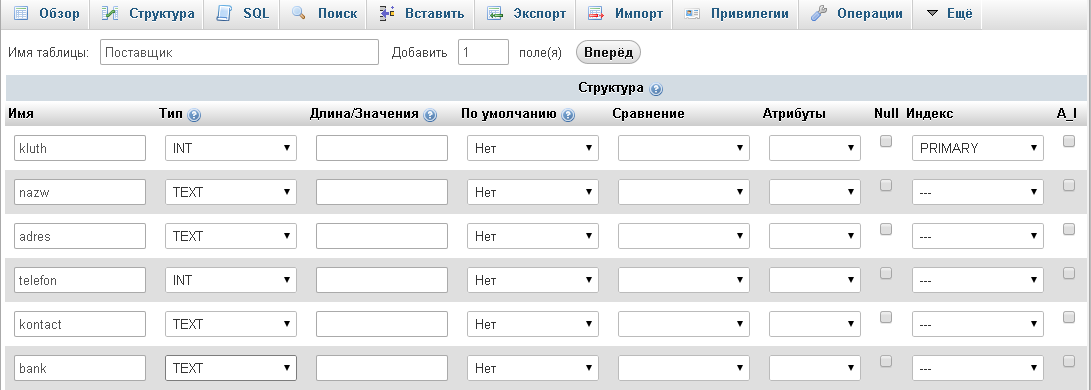Click the Импорт tab icon

click(x=596, y=14)
